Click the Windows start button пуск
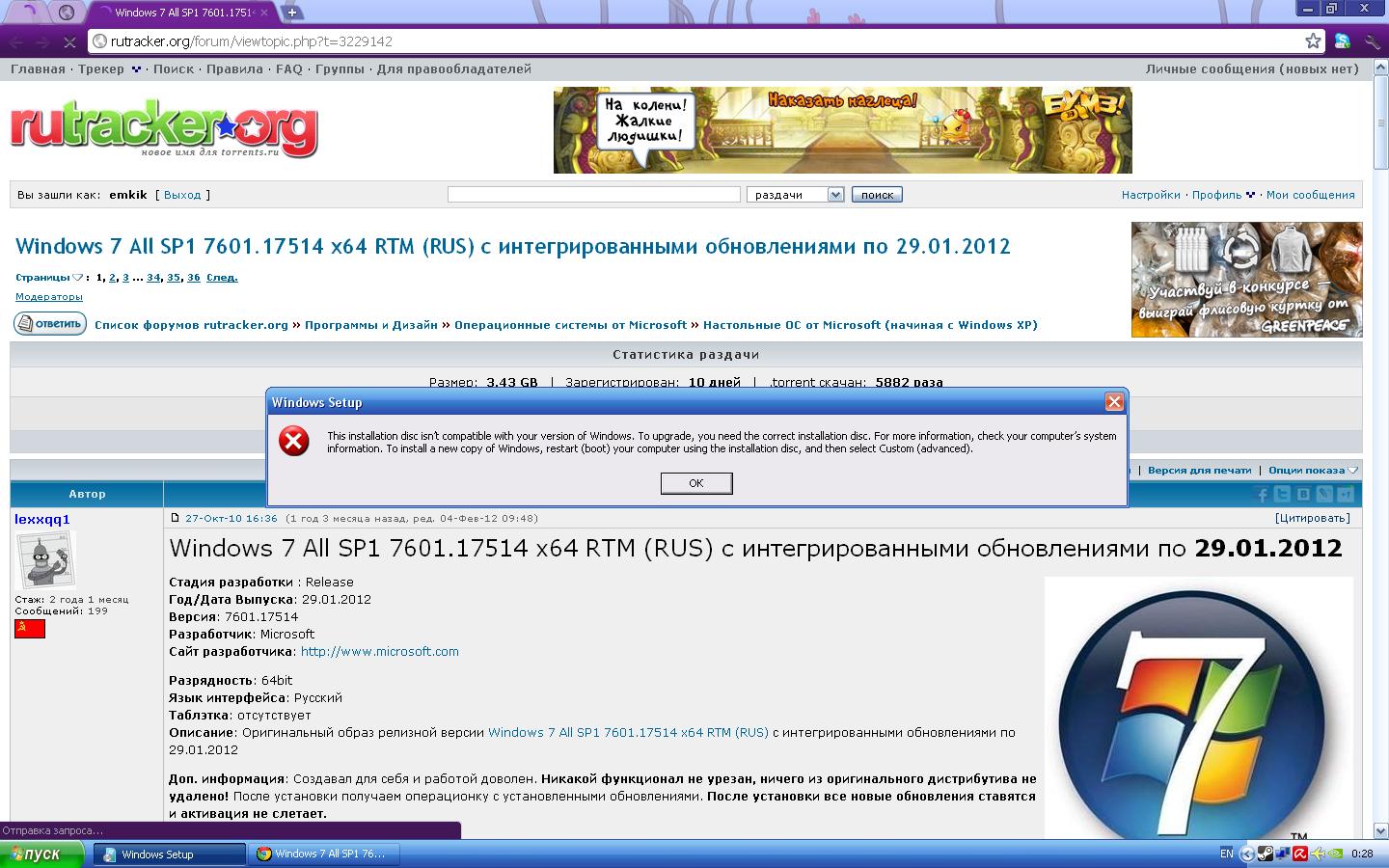 (x=41, y=854)
